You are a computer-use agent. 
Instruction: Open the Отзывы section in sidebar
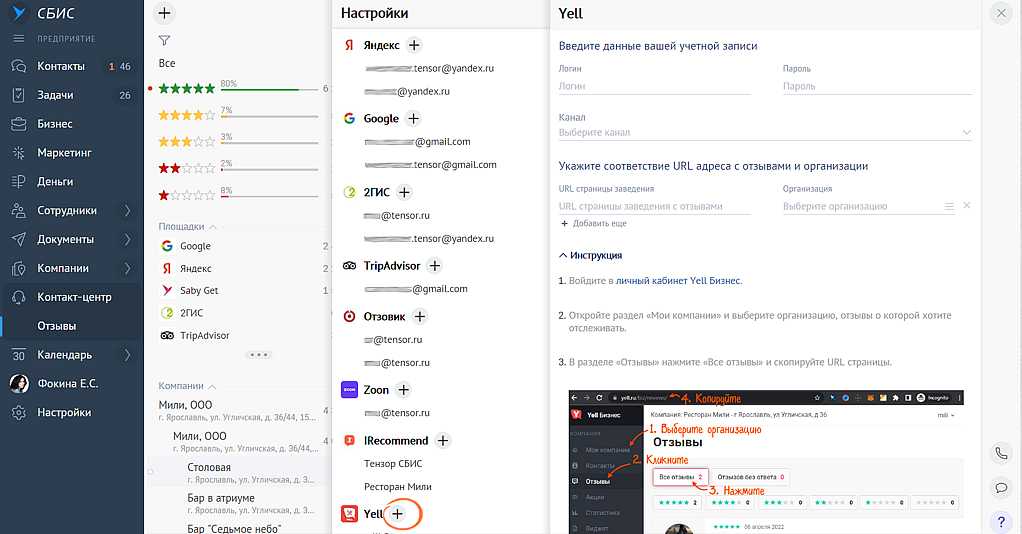(x=57, y=326)
